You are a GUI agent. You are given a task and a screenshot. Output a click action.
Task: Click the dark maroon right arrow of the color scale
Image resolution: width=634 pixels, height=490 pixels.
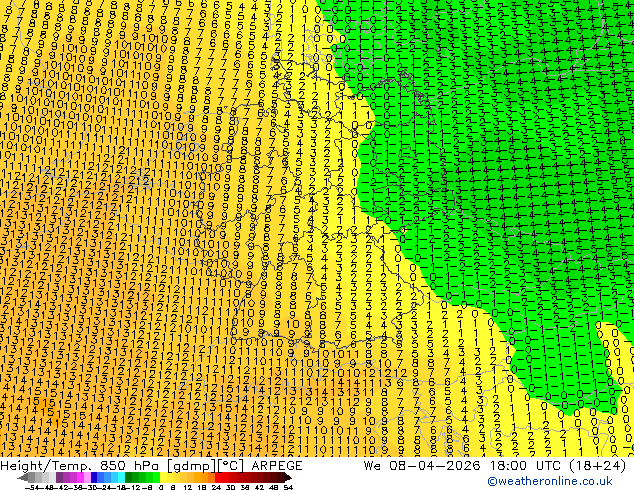[288, 477]
